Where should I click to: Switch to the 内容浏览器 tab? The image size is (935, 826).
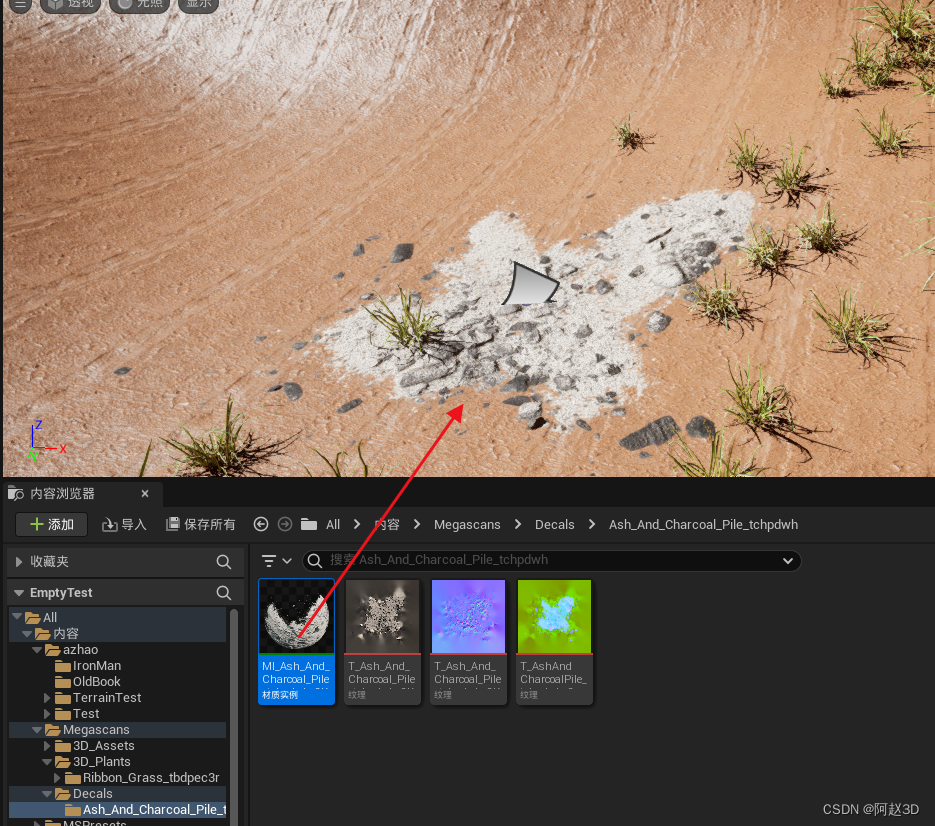click(x=62, y=494)
